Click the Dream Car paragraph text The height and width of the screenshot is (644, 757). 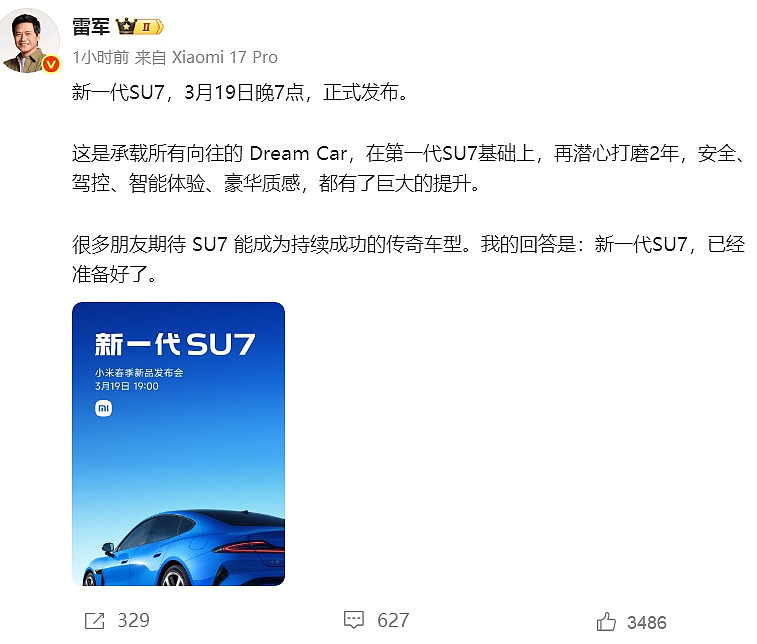408,168
